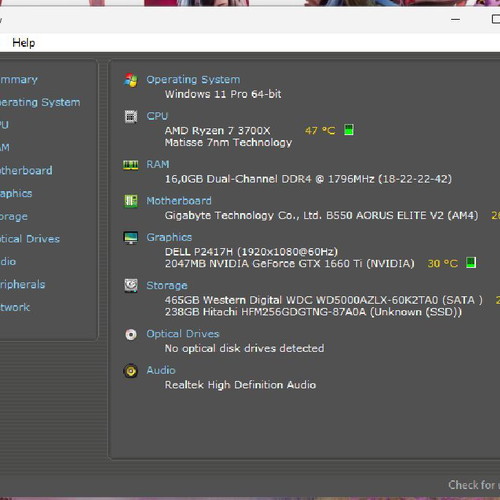Screen dimensions: 500x500
Task: Select Audio in the sidebar
Action: click(x=8, y=262)
